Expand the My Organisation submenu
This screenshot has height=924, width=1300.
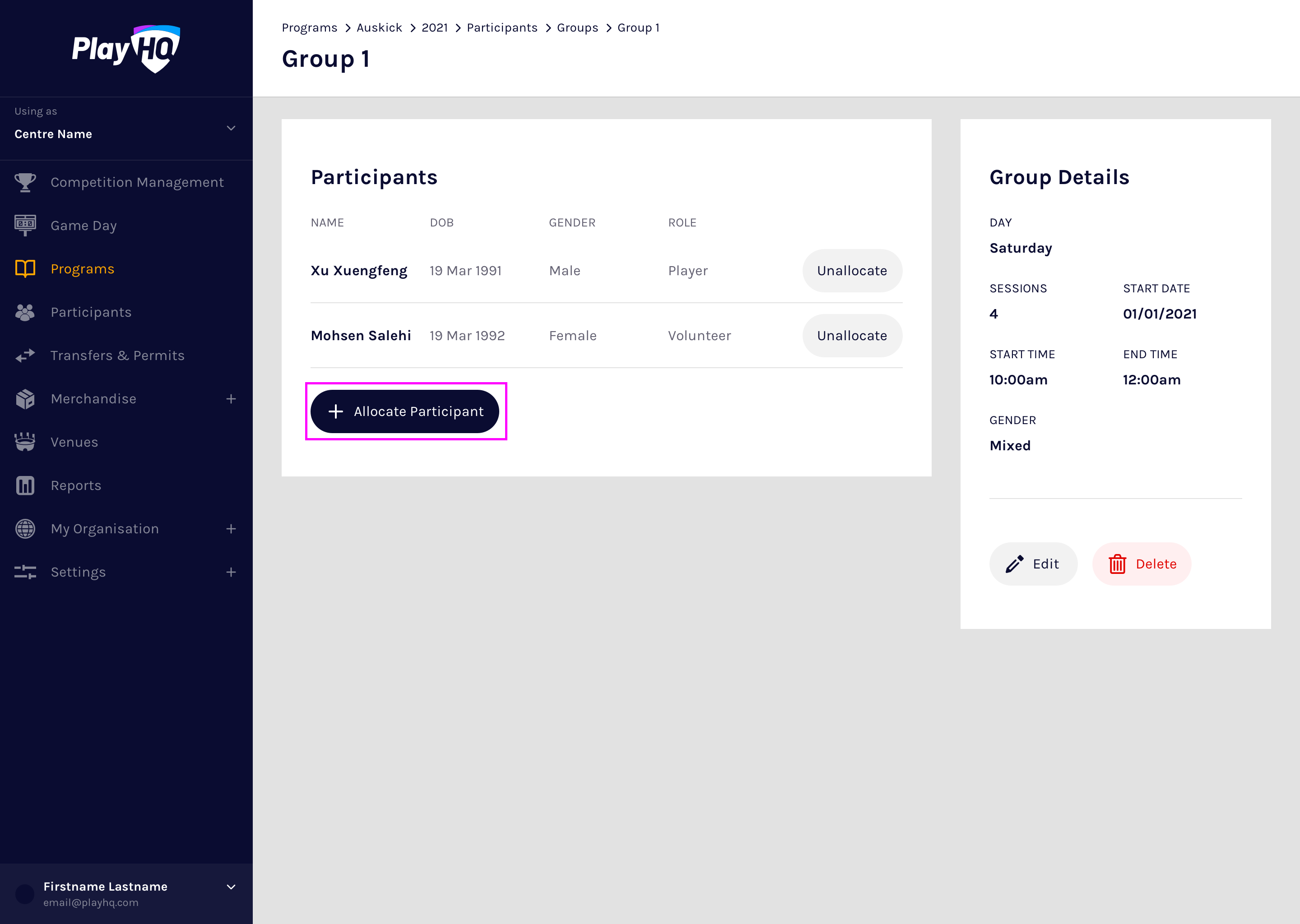point(231,529)
